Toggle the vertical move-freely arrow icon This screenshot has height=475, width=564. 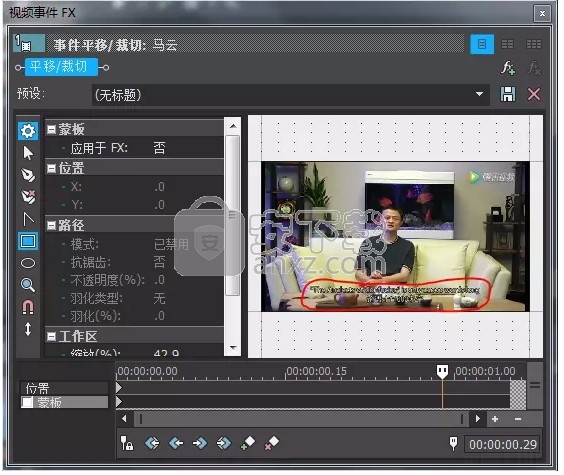[28, 329]
